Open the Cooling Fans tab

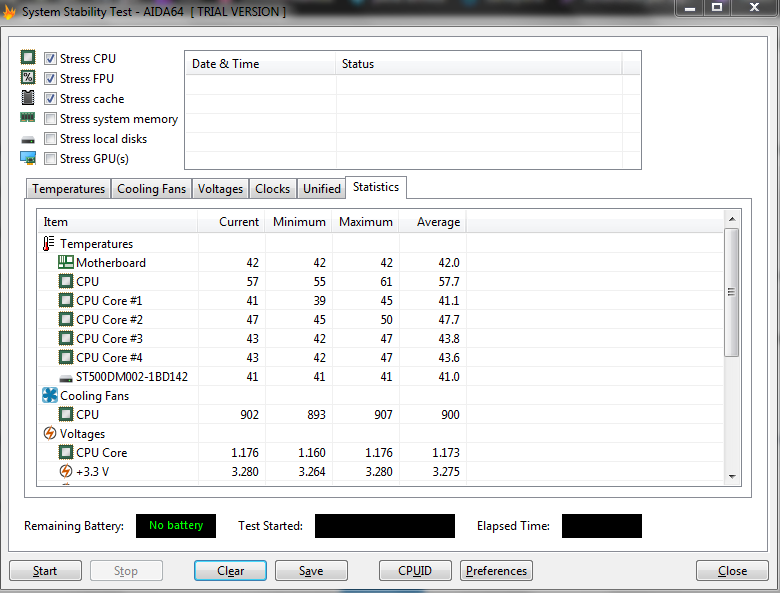152,189
